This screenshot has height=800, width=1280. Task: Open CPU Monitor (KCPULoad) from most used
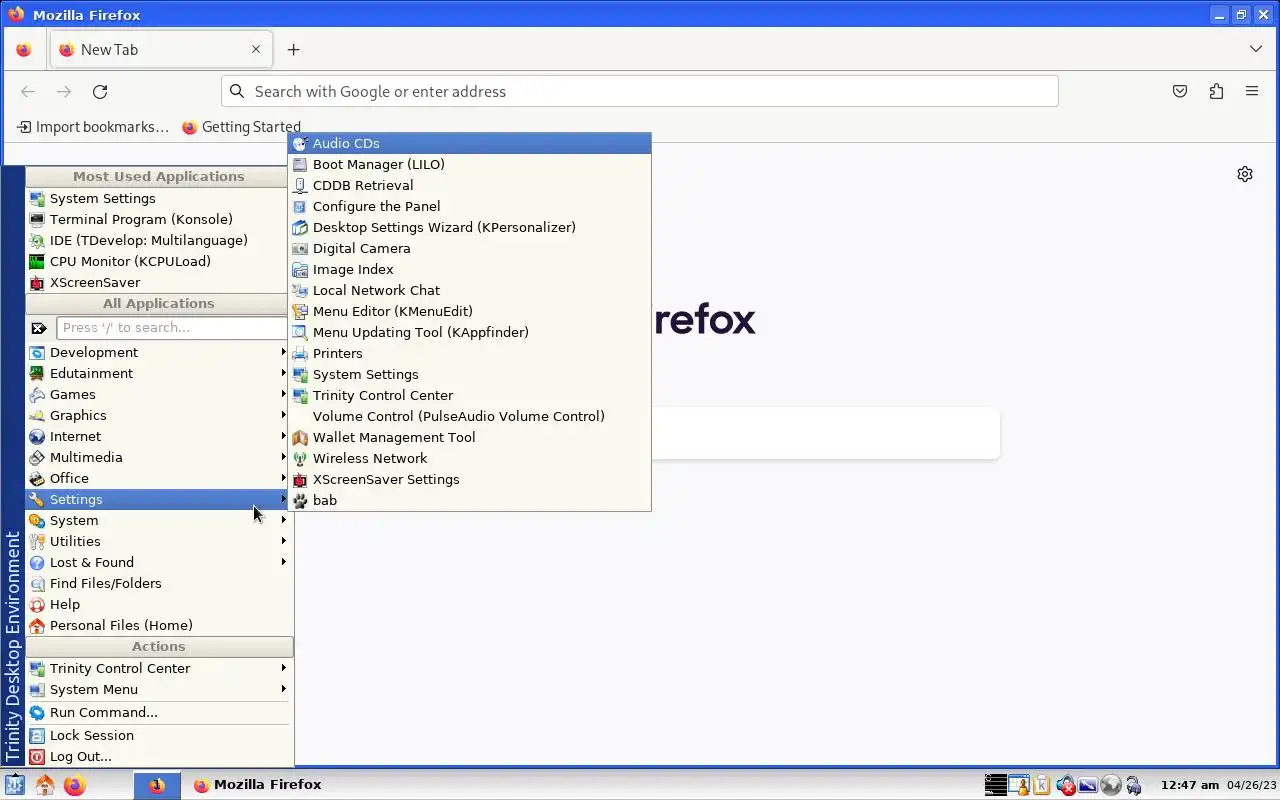click(x=159, y=261)
